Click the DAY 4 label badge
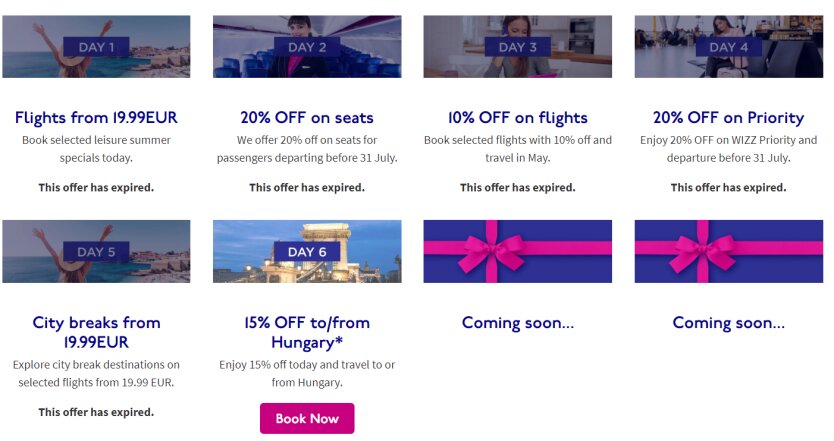 click(x=729, y=47)
